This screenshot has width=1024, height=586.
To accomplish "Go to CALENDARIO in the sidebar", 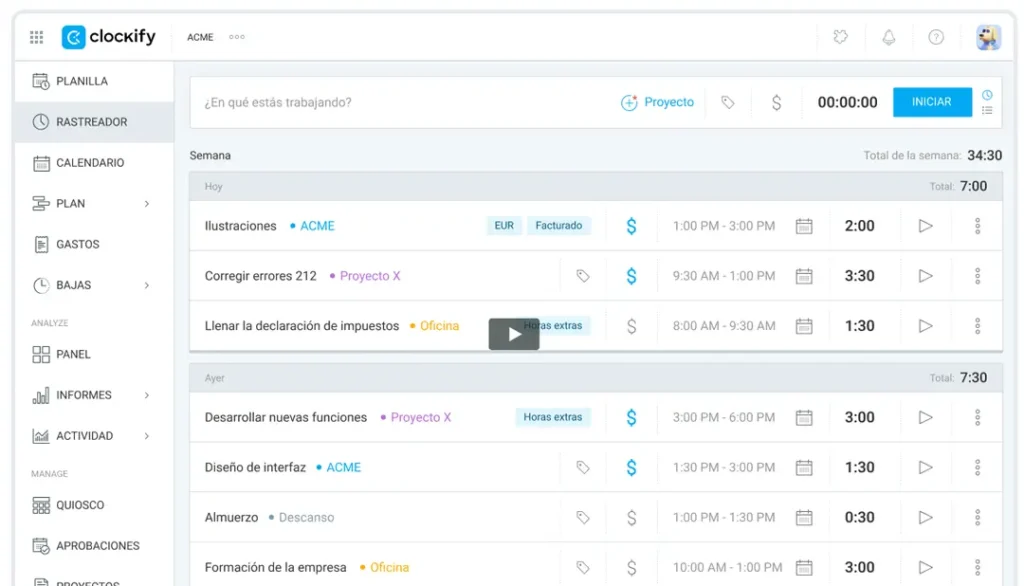I will click(x=90, y=163).
